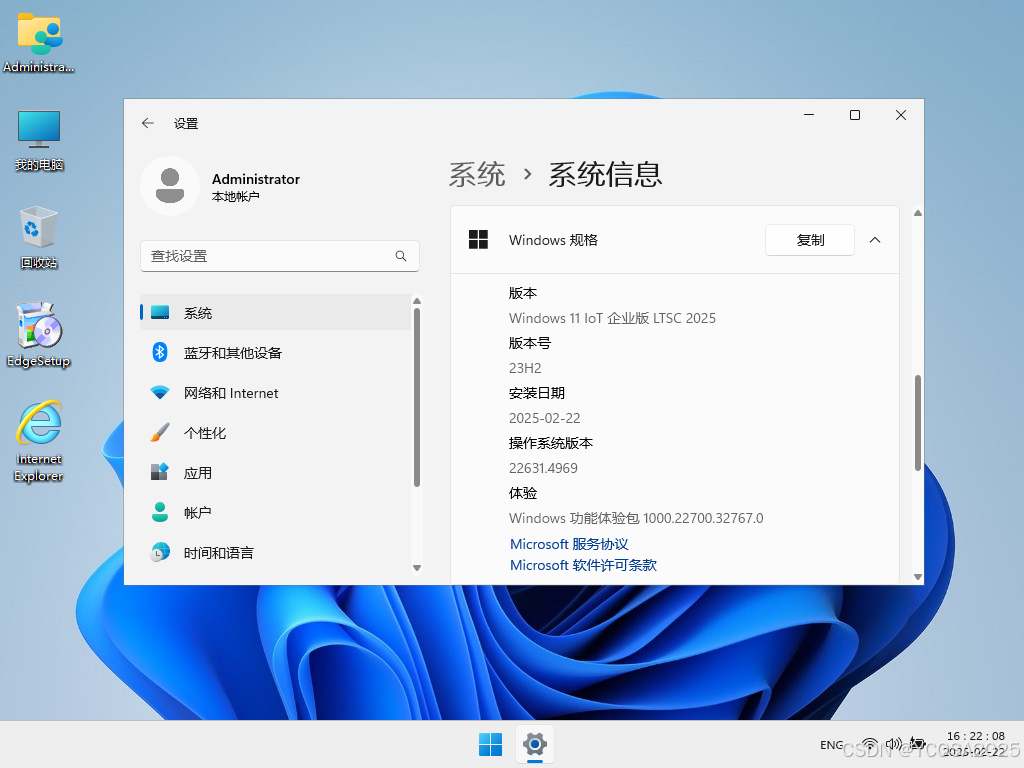Click the search magnifier in 查找设置 box
1024x768 pixels.
pyautogui.click(x=401, y=256)
